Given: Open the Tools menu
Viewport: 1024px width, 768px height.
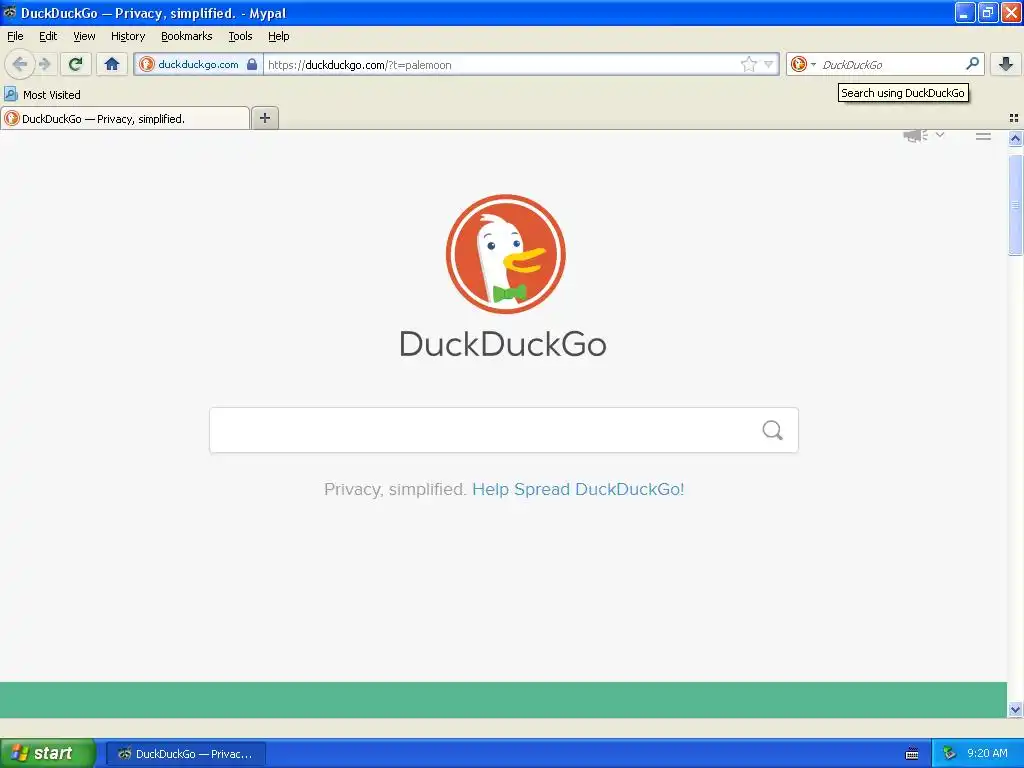Looking at the screenshot, I should pos(240,36).
